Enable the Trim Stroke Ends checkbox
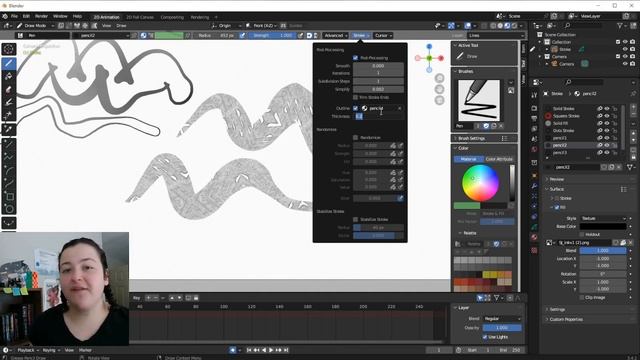Viewport: 640px width, 360px height. [355, 97]
